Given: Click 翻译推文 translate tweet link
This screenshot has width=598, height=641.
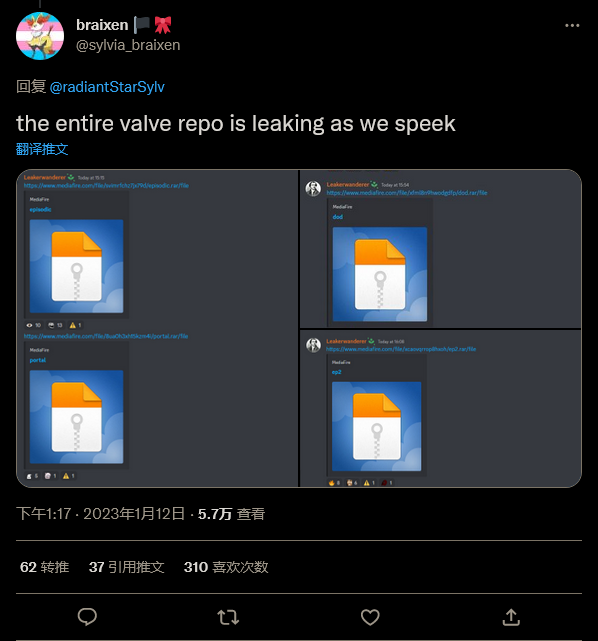Looking at the screenshot, I should [42, 149].
